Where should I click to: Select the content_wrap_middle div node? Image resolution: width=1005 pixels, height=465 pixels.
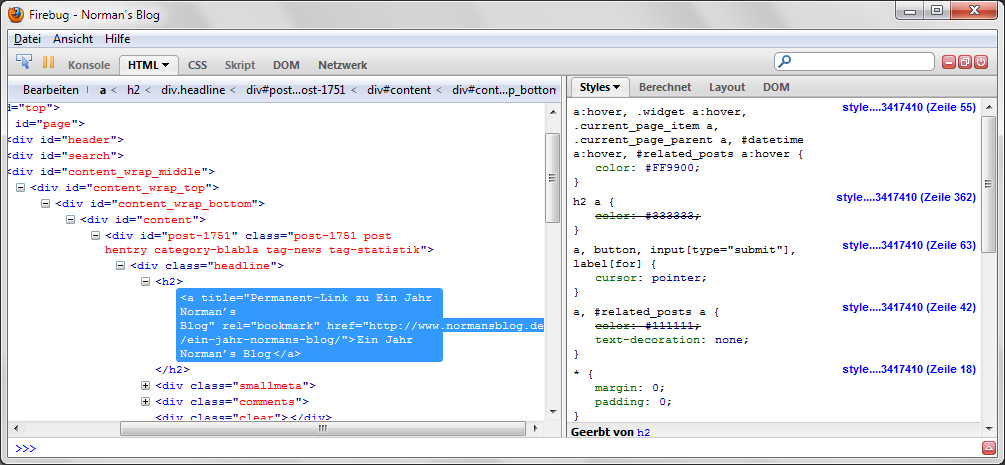[x=110, y=172]
